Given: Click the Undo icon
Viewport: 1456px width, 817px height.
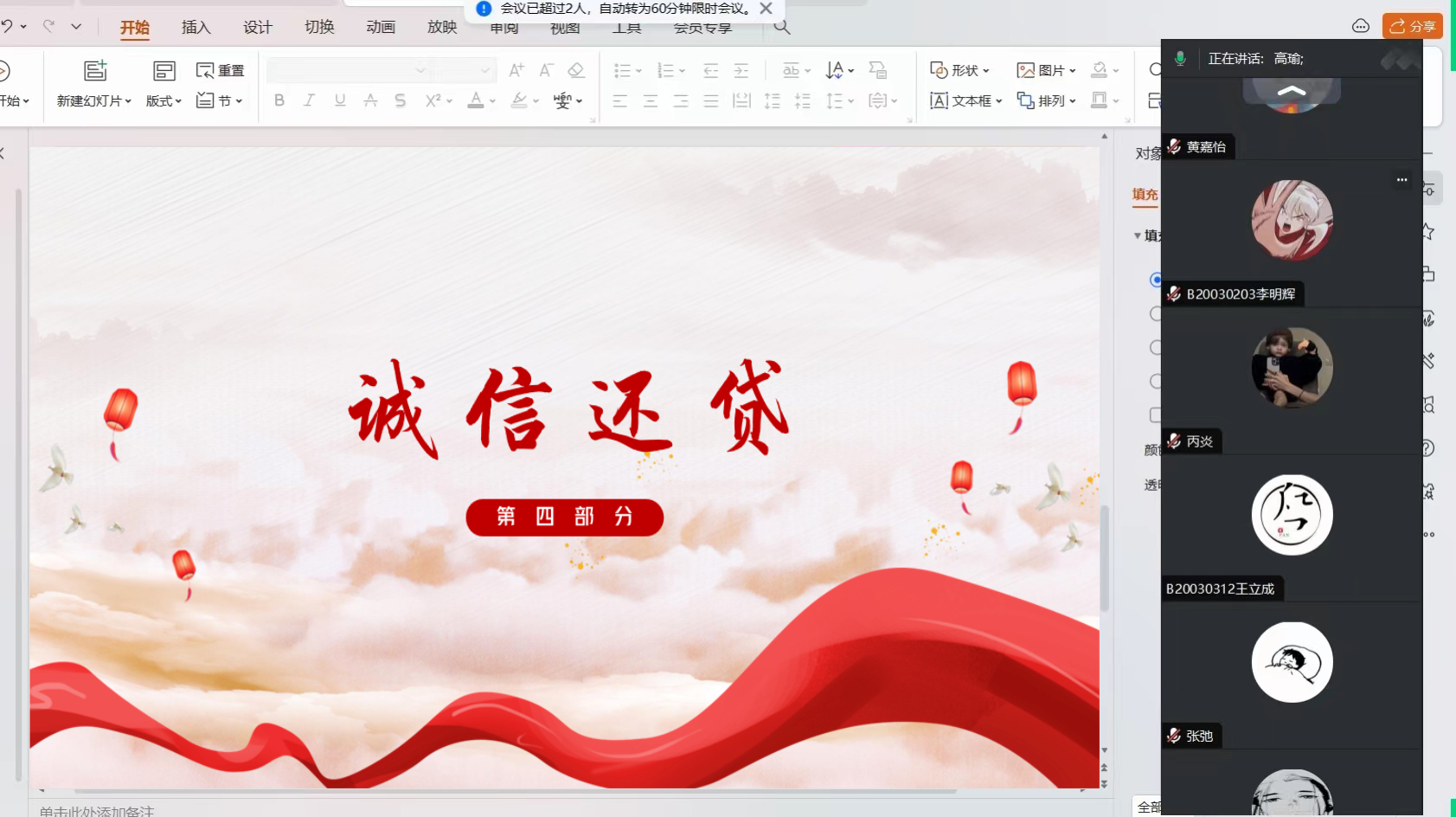Looking at the screenshot, I should coord(6,26).
